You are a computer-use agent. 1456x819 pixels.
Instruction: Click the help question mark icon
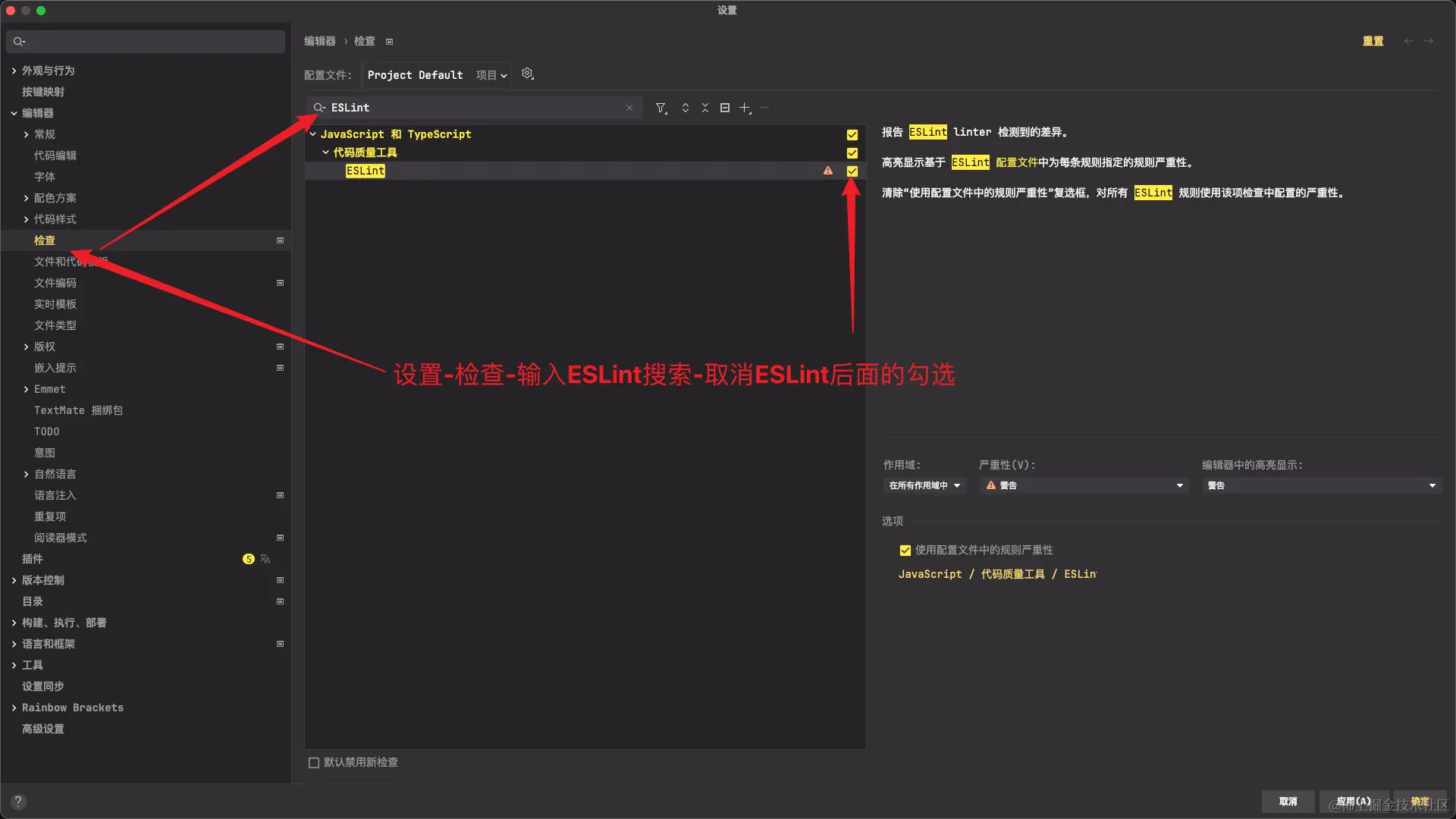[x=18, y=802]
